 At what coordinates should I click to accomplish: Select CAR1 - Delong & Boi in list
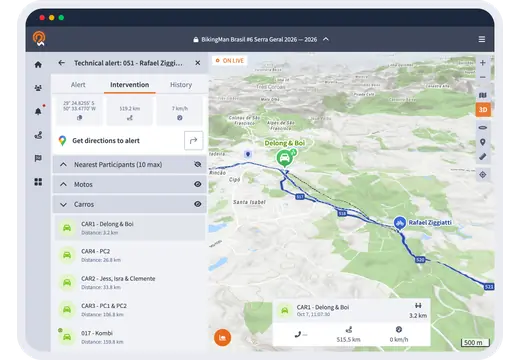click(x=130, y=228)
